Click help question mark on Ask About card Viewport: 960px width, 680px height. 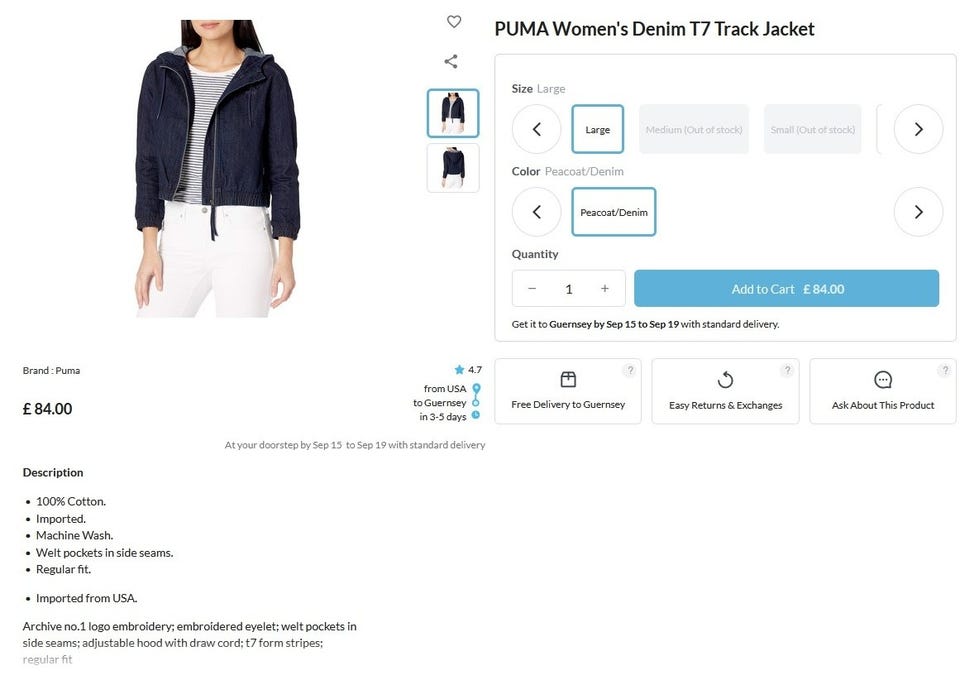(x=945, y=370)
